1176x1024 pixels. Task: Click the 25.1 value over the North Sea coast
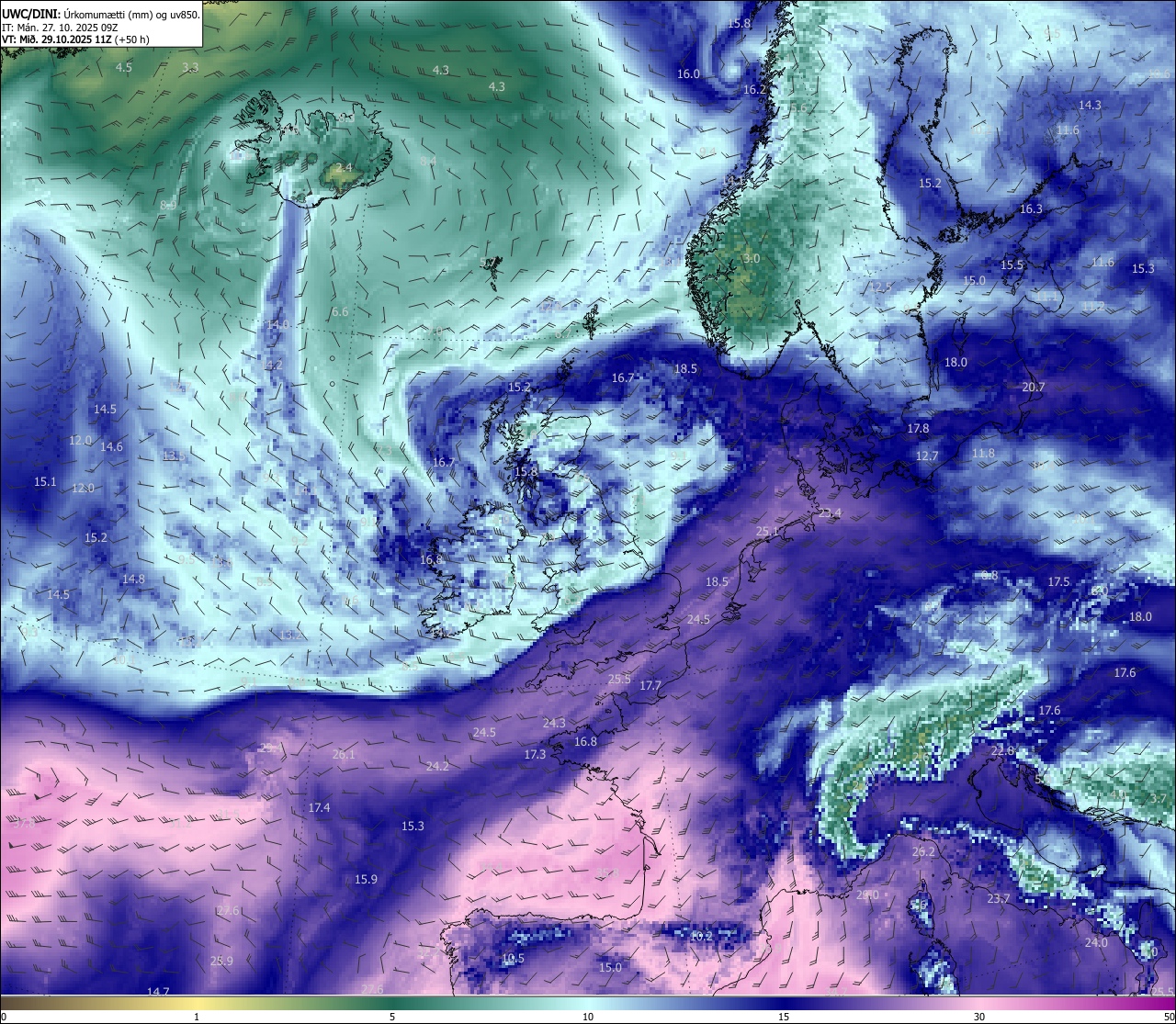767,532
